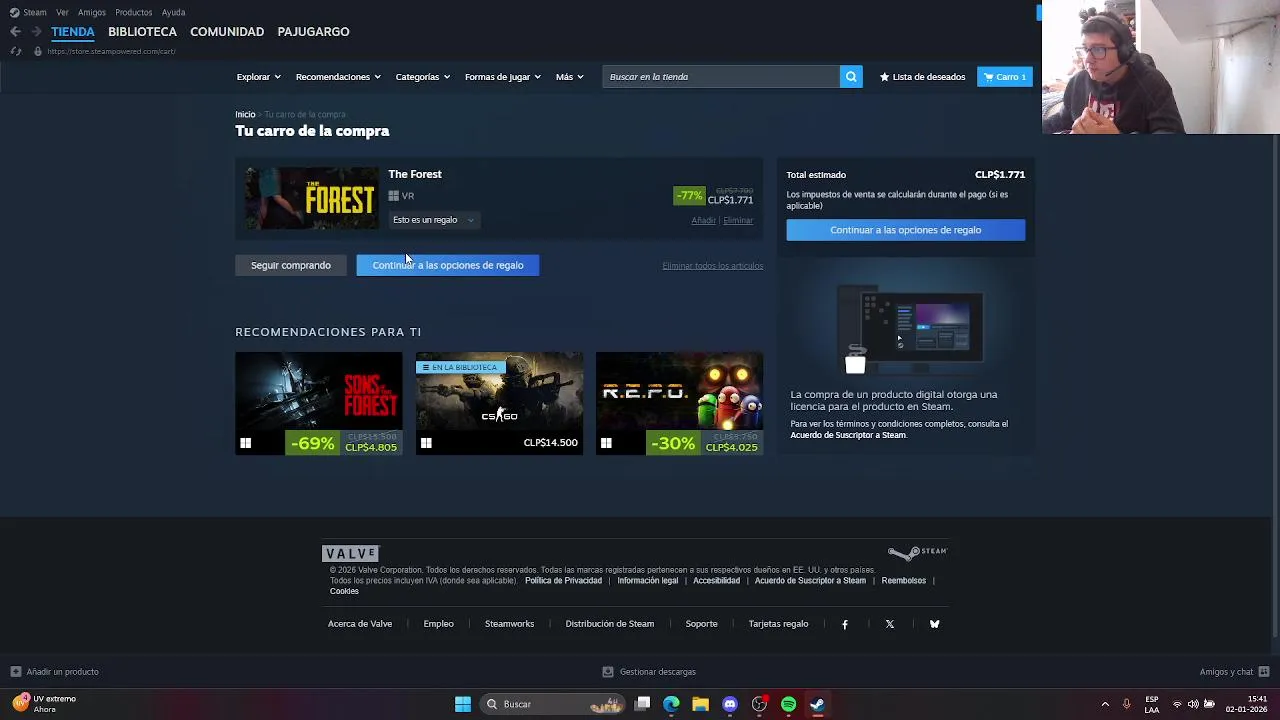Go forward with the right arrow

36,32
